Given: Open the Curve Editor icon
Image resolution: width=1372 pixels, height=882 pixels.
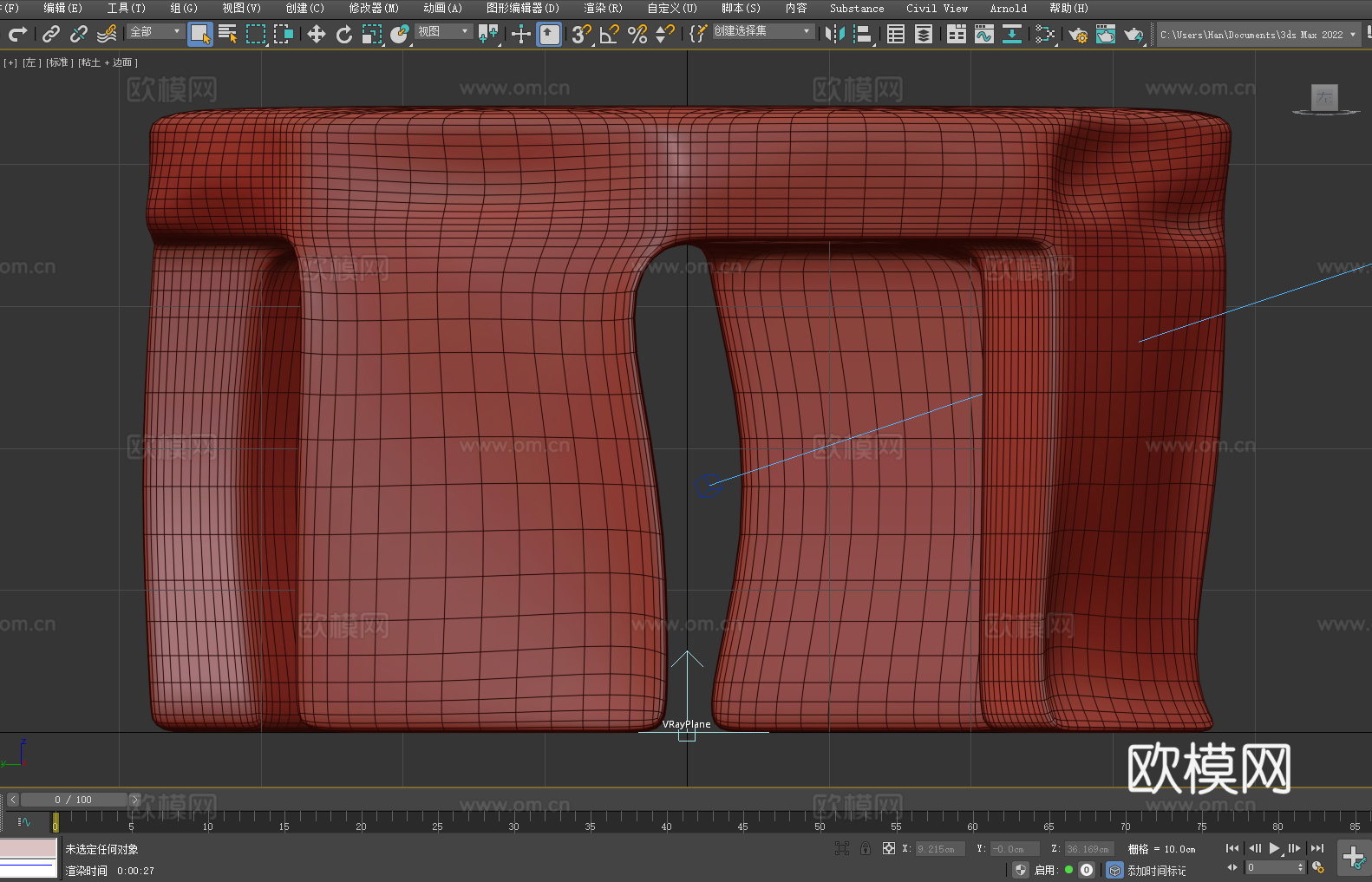Looking at the screenshot, I should 984,34.
